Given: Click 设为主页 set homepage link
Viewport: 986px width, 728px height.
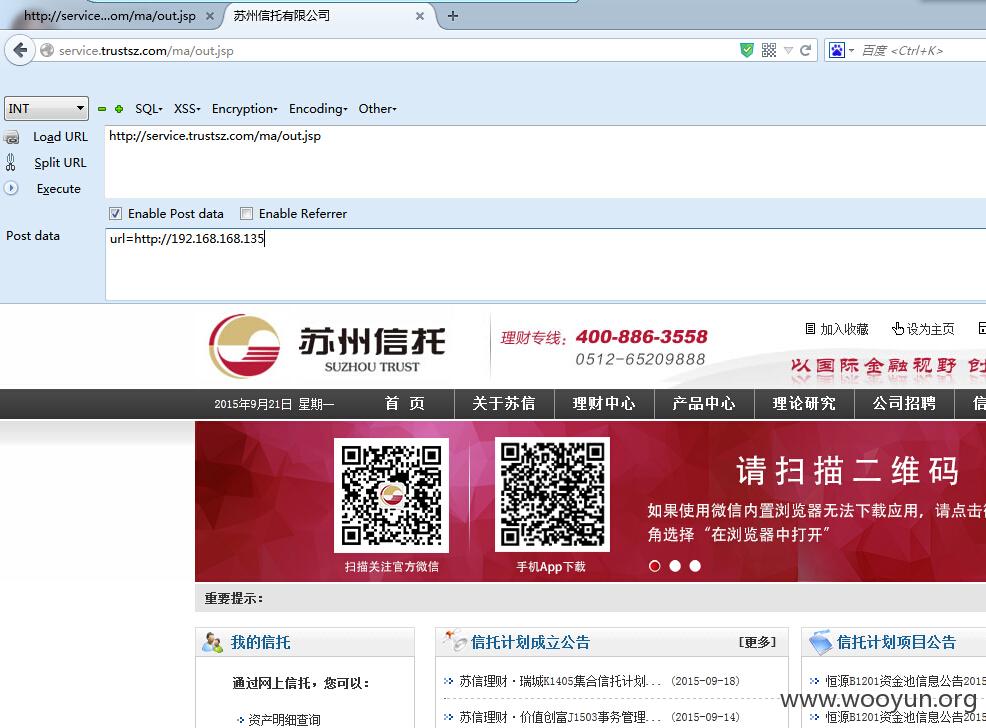Looking at the screenshot, I should [x=923, y=329].
